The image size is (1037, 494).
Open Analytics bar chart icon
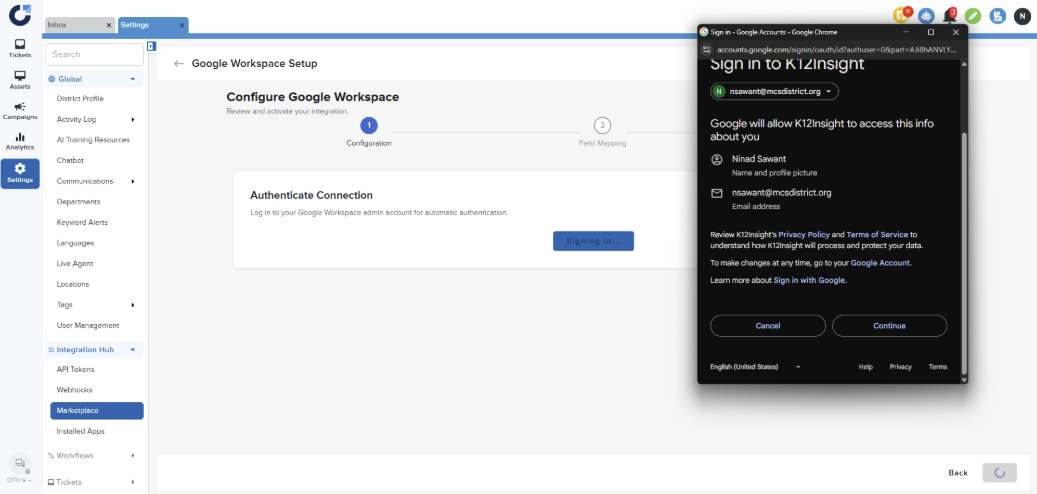click(x=20, y=141)
